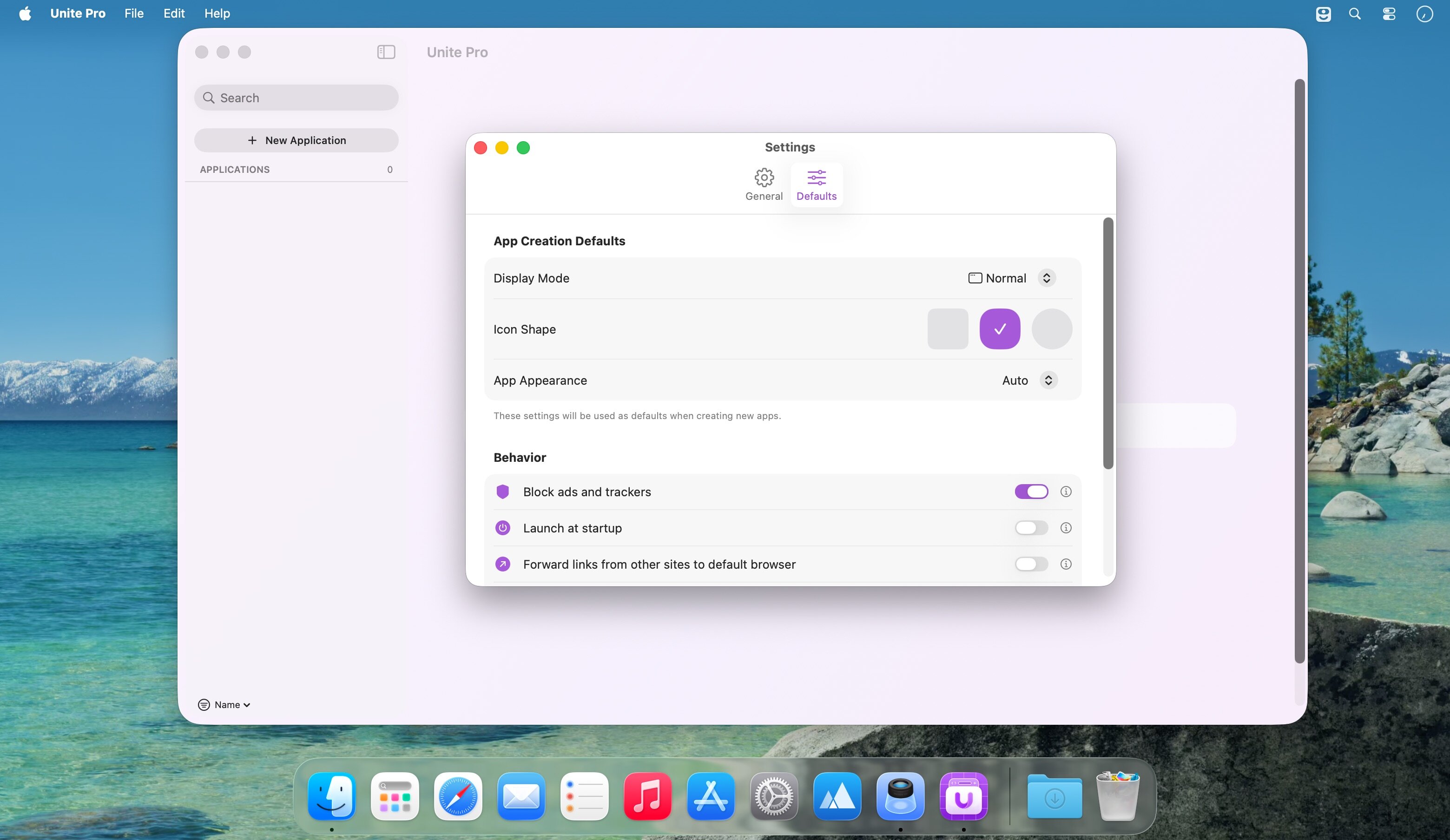Disable Block ads and trackers toggle
Screen dimensions: 1450x840
tap(1031, 492)
